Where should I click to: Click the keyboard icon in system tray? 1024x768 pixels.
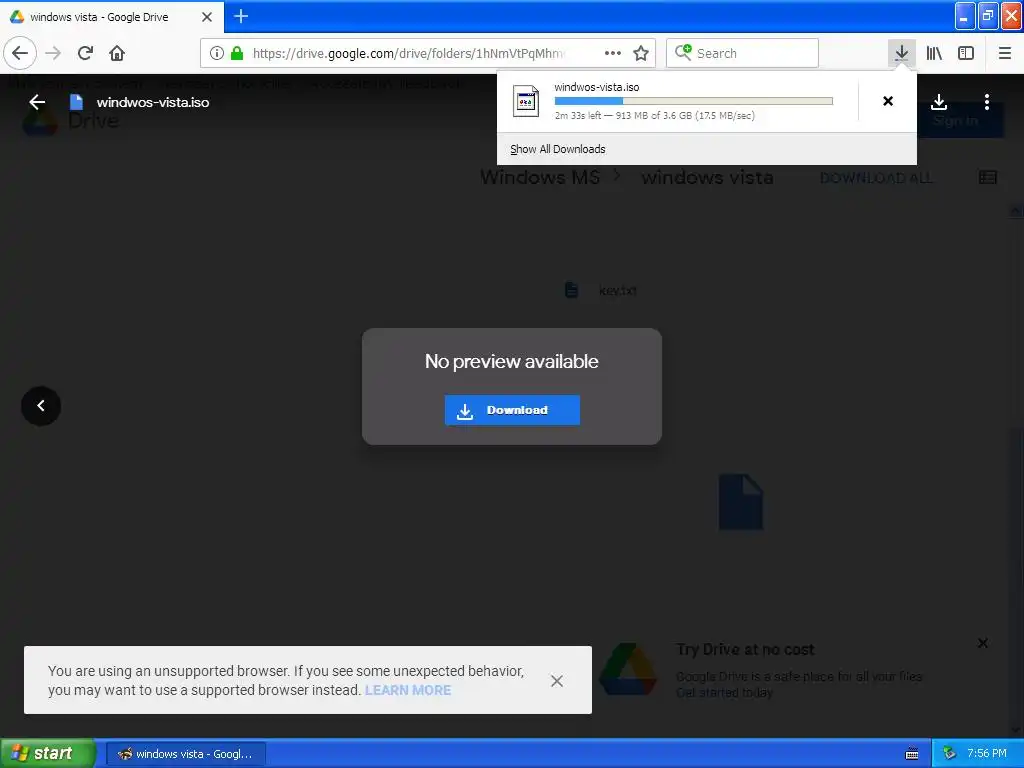tap(912, 754)
